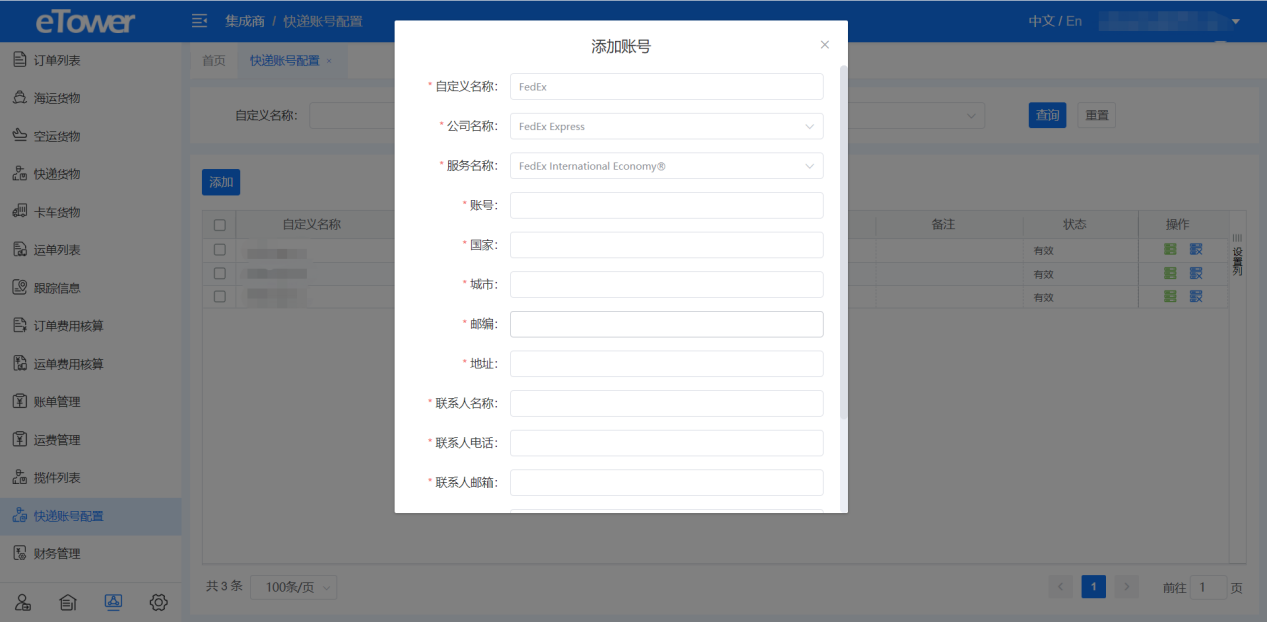1267x622 pixels.
Task: Click the blue action icon in third table row
Action: click(1196, 297)
